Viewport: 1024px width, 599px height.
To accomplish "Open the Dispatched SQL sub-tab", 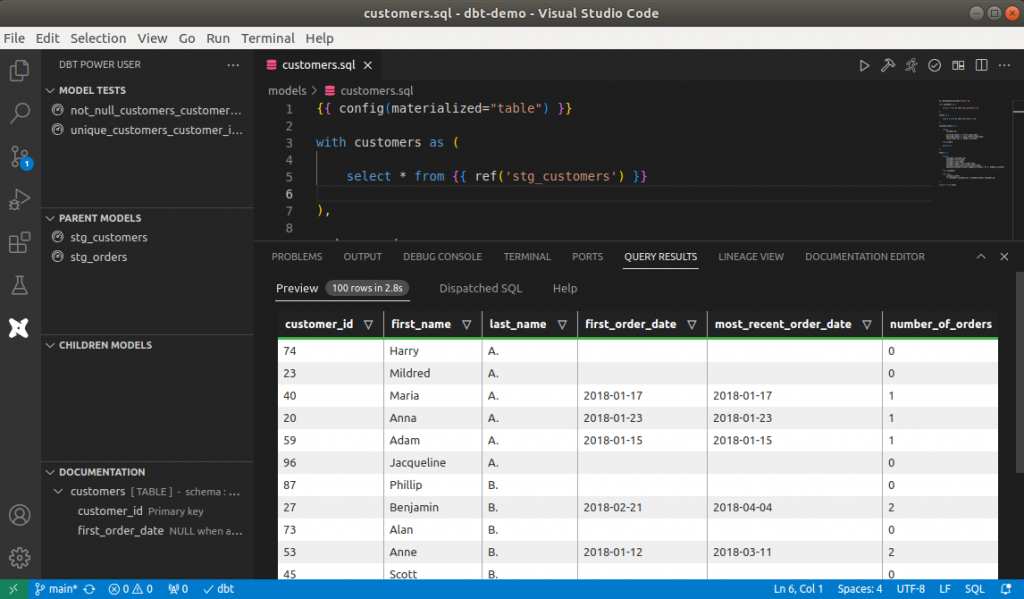I will click(x=481, y=289).
